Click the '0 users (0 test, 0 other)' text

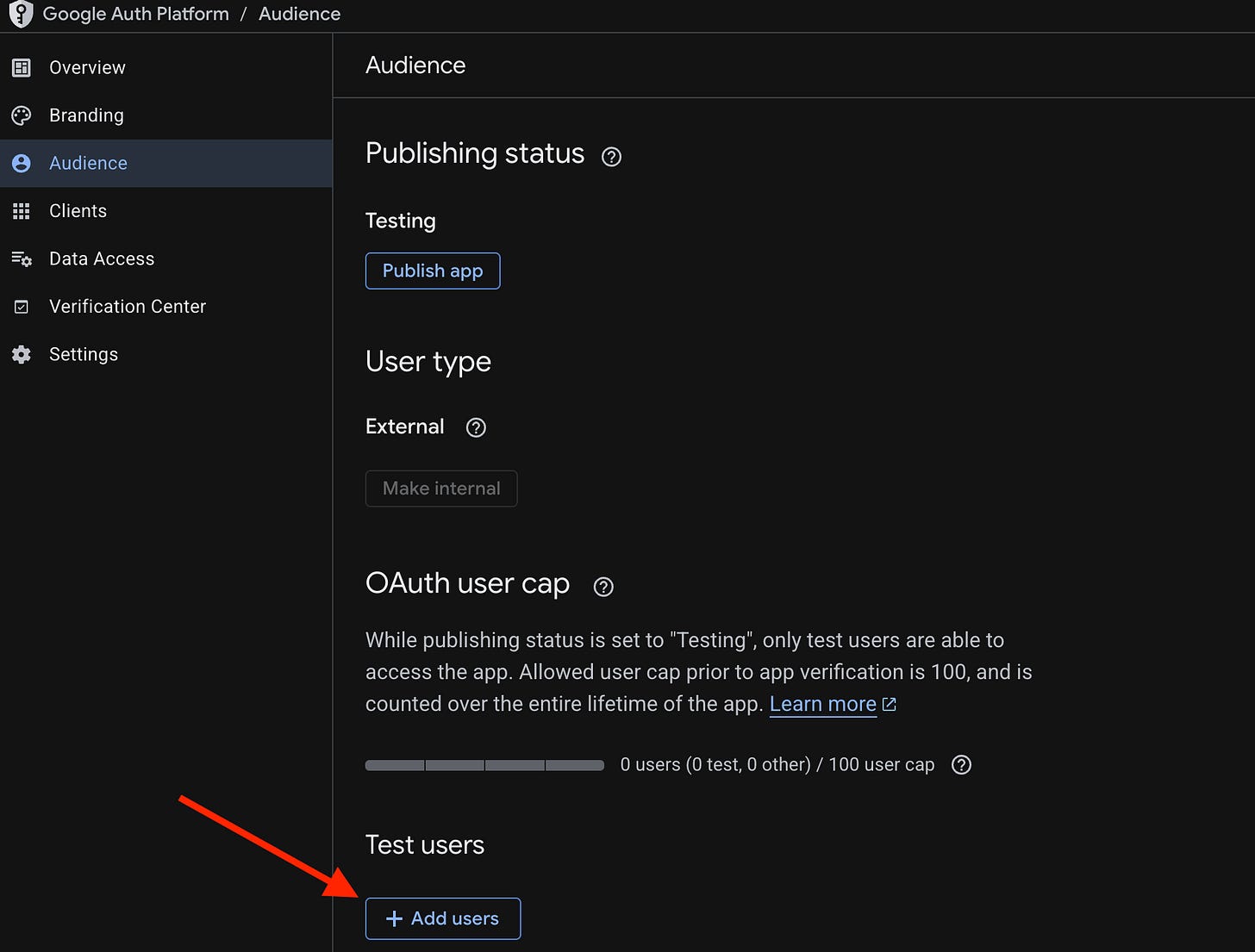(715, 765)
